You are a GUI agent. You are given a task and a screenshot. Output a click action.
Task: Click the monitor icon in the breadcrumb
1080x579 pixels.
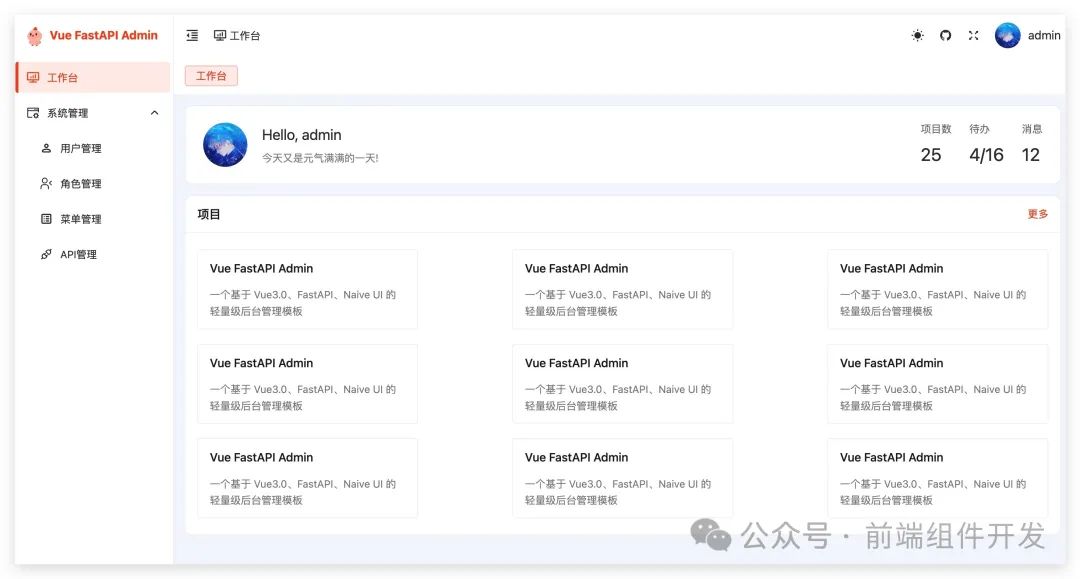tap(220, 35)
